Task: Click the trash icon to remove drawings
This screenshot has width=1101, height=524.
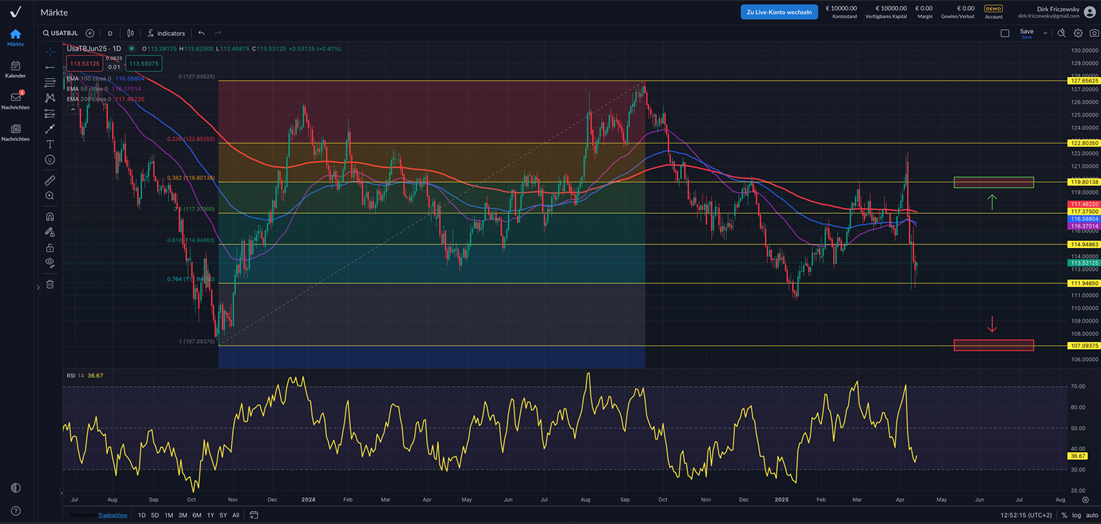Action: (50, 284)
